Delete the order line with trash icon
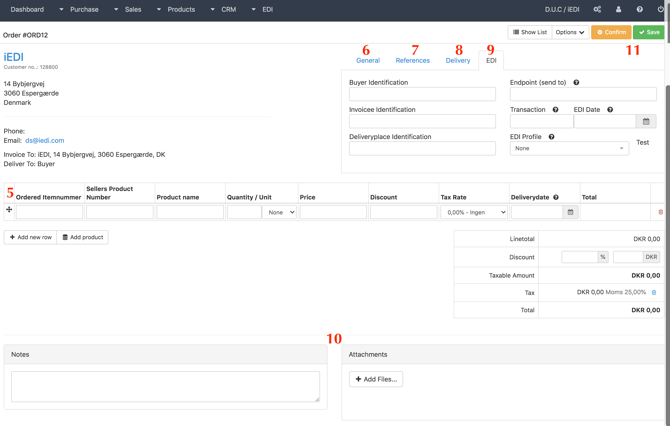This screenshot has height=426, width=670. (660, 212)
